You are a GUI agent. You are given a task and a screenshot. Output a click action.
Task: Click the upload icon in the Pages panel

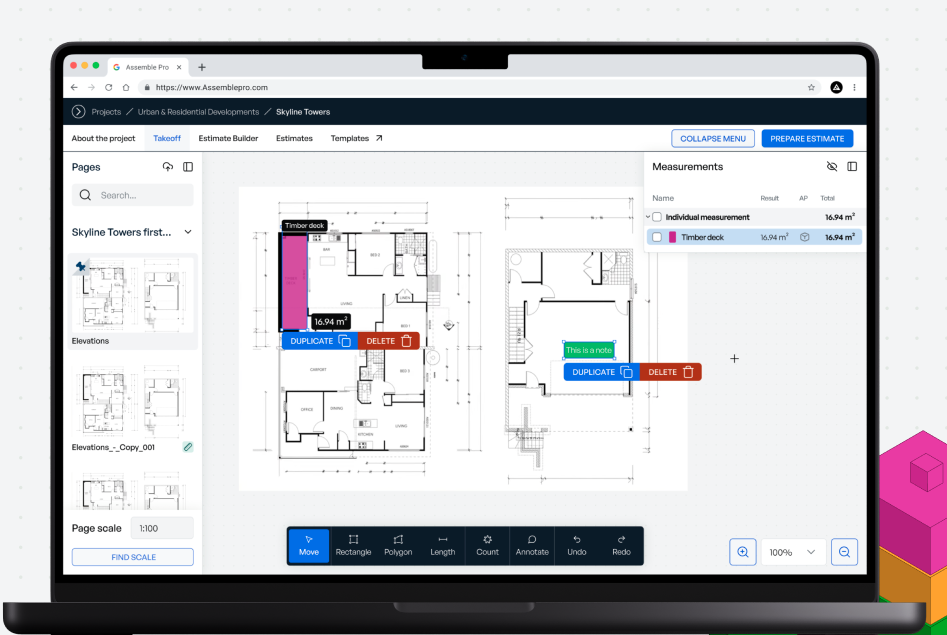tap(168, 167)
